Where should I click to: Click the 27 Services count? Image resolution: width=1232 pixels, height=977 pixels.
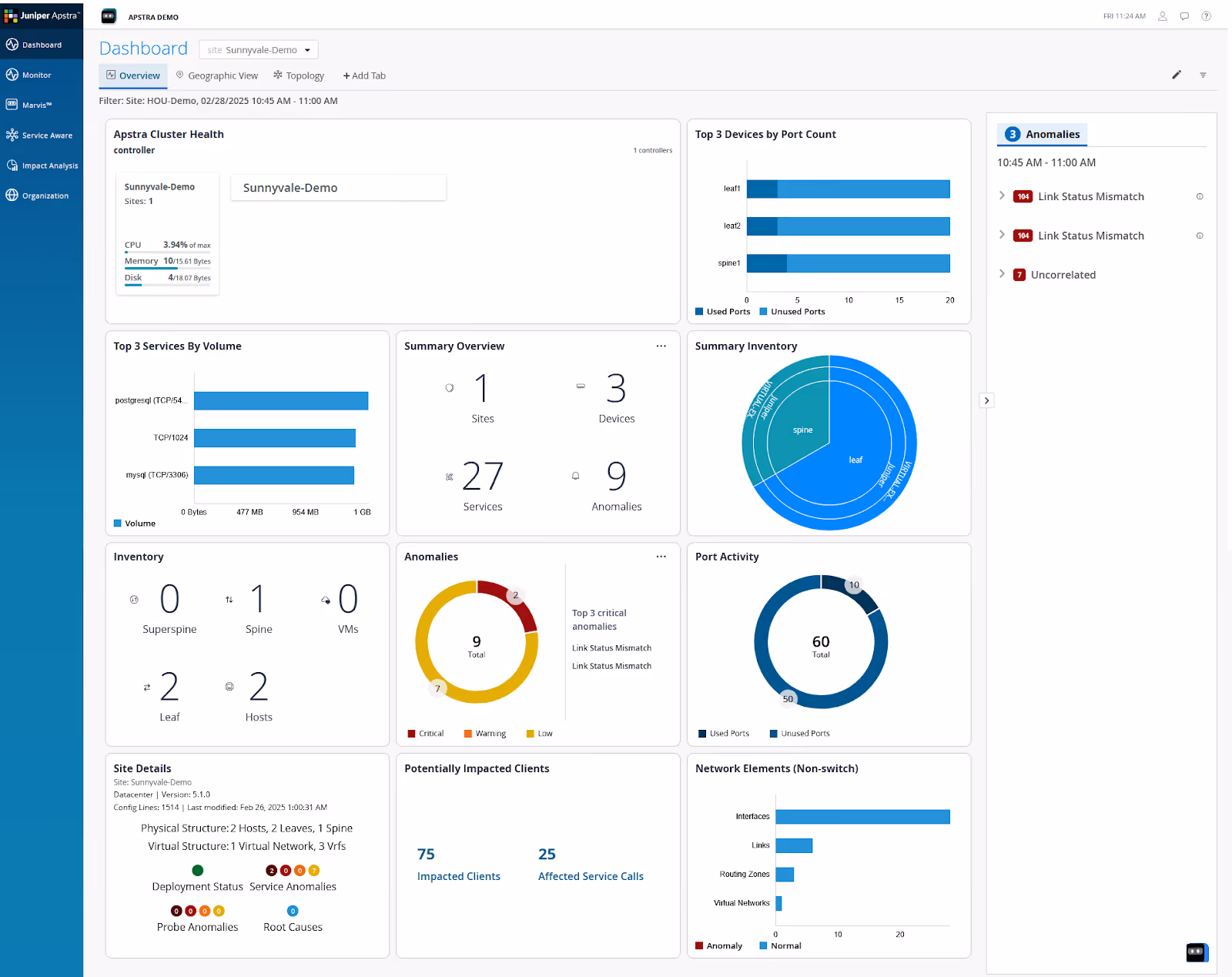(x=483, y=477)
